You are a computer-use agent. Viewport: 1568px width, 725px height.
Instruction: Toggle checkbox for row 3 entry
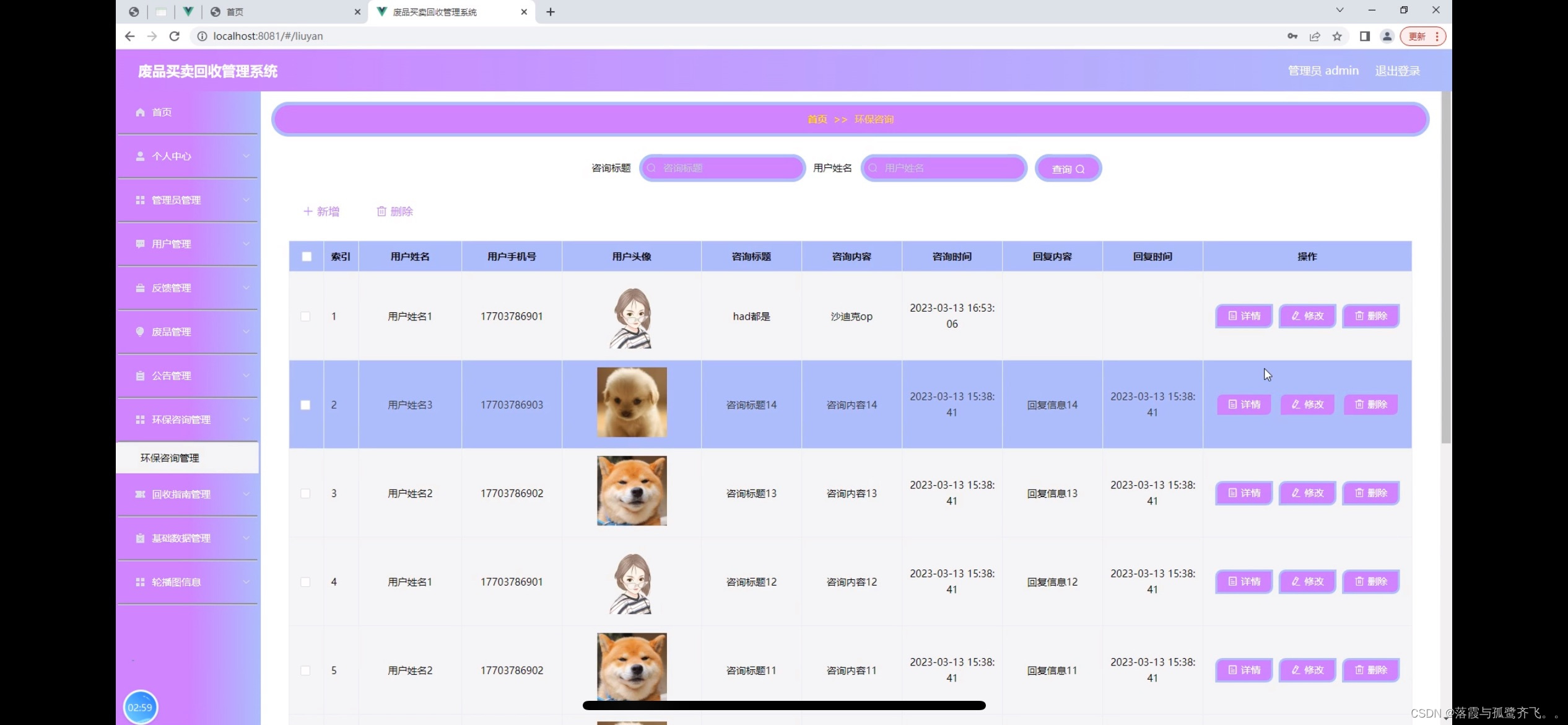(x=305, y=493)
